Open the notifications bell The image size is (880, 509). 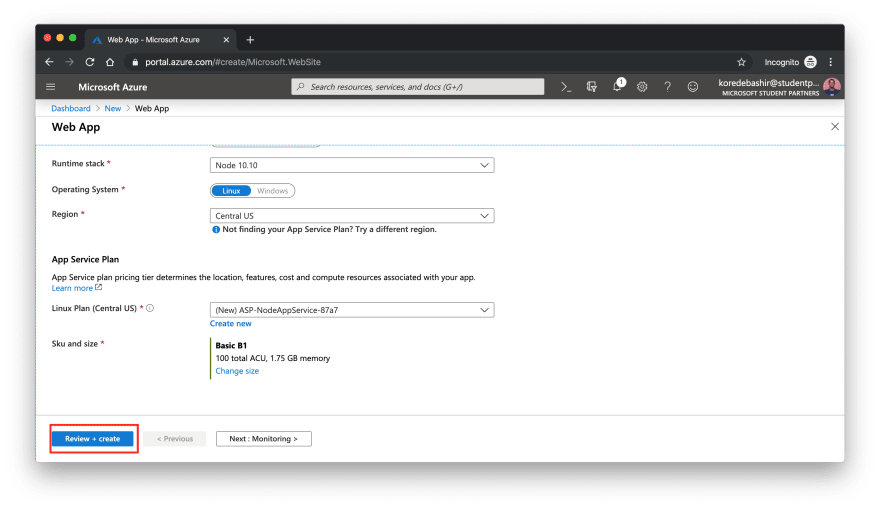pos(618,86)
